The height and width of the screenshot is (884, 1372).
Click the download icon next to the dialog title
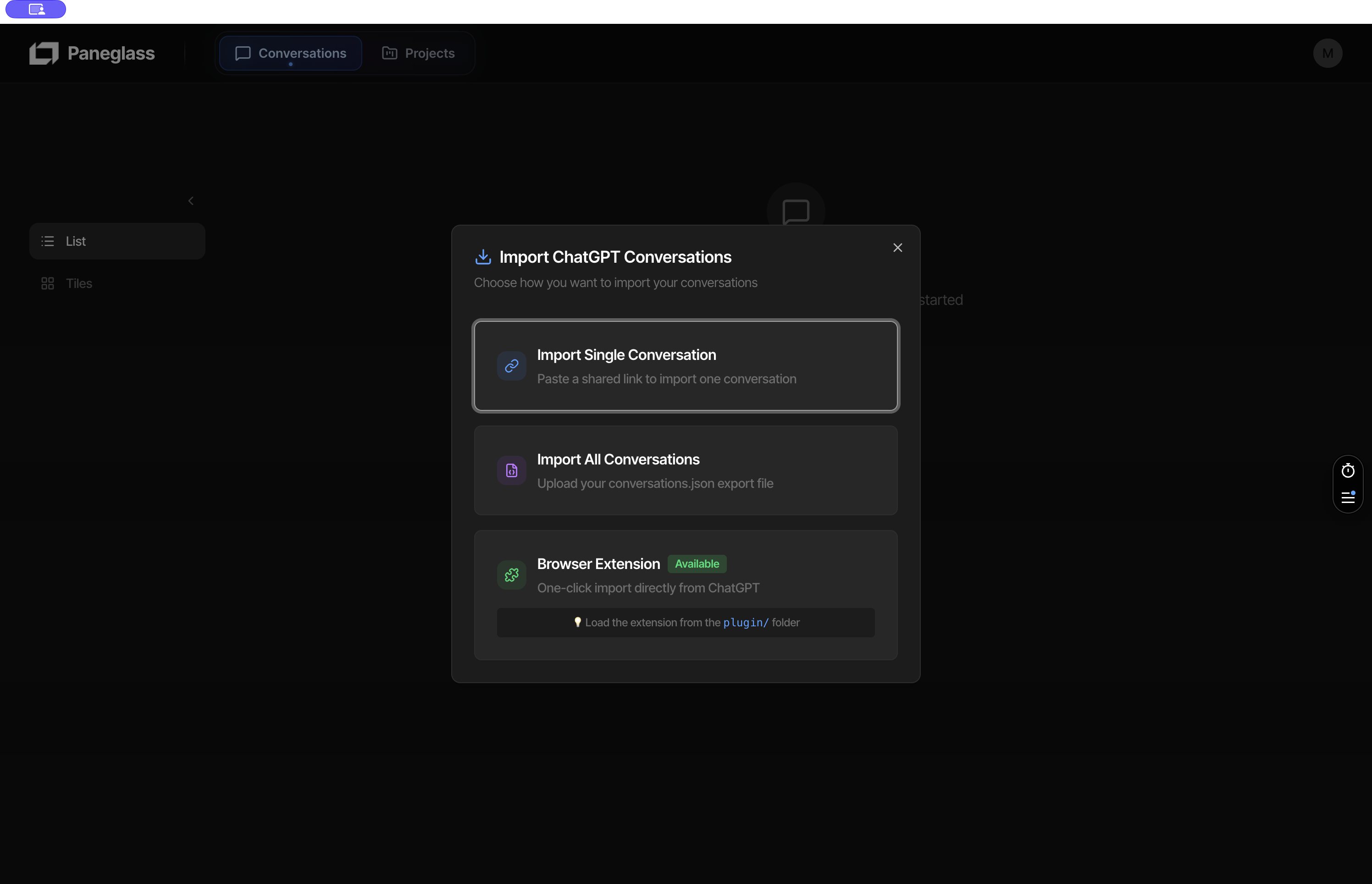click(x=483, y=257)
